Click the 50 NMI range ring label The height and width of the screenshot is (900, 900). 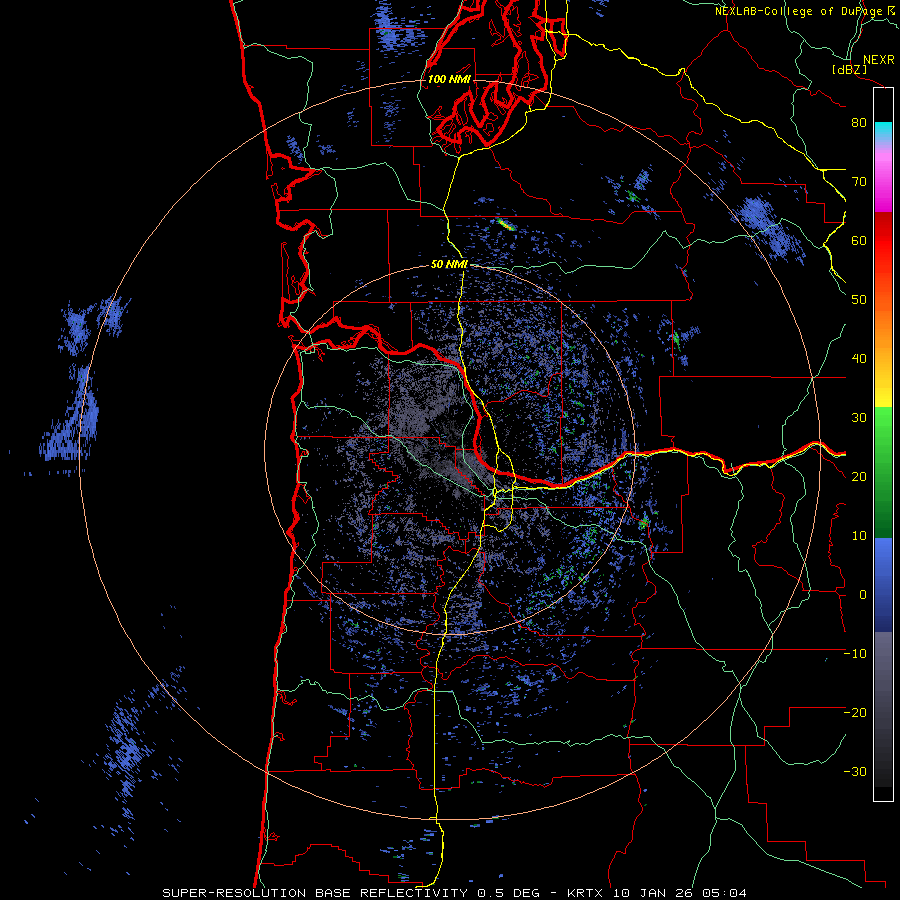tap(449, 265)
